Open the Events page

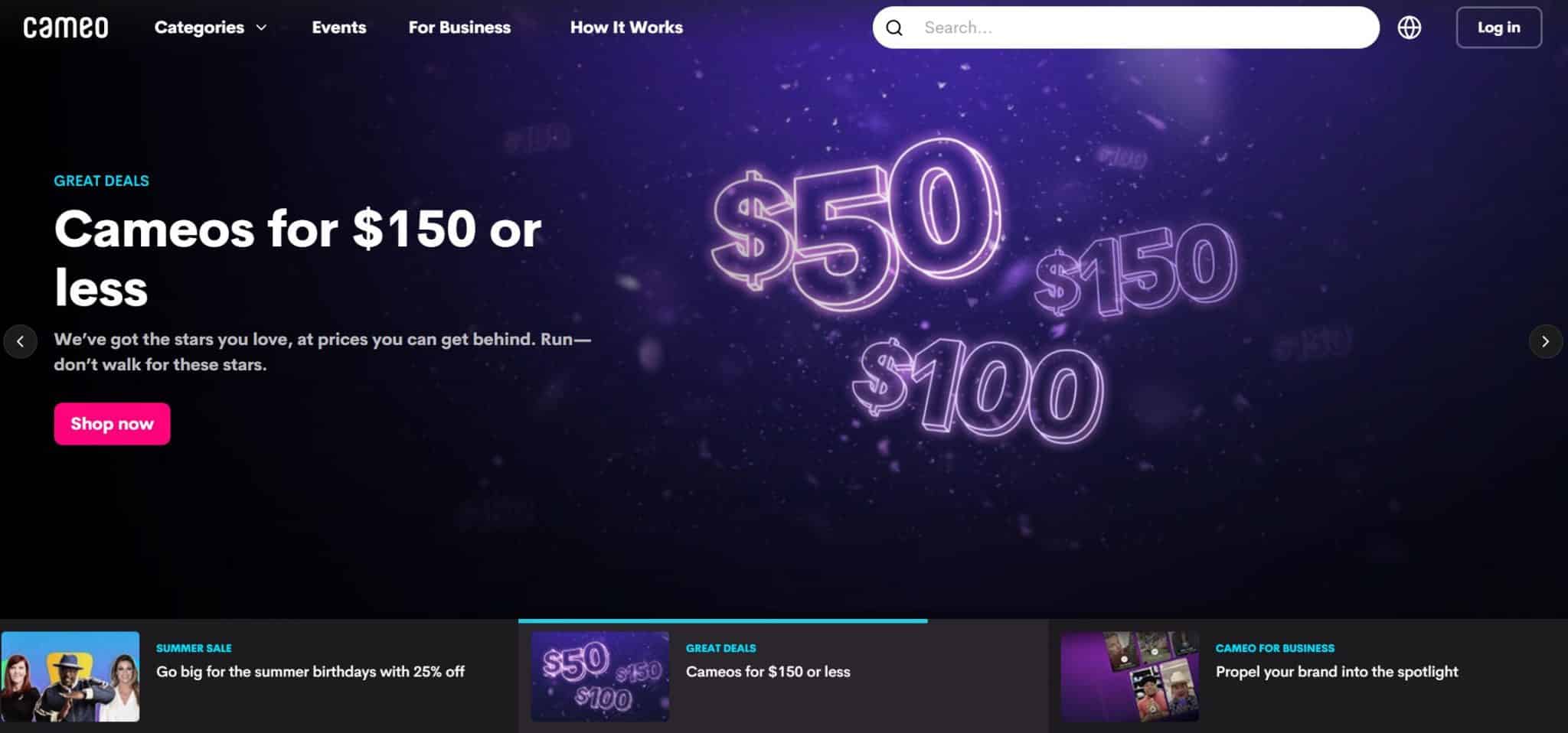click(x=338, y=28)
